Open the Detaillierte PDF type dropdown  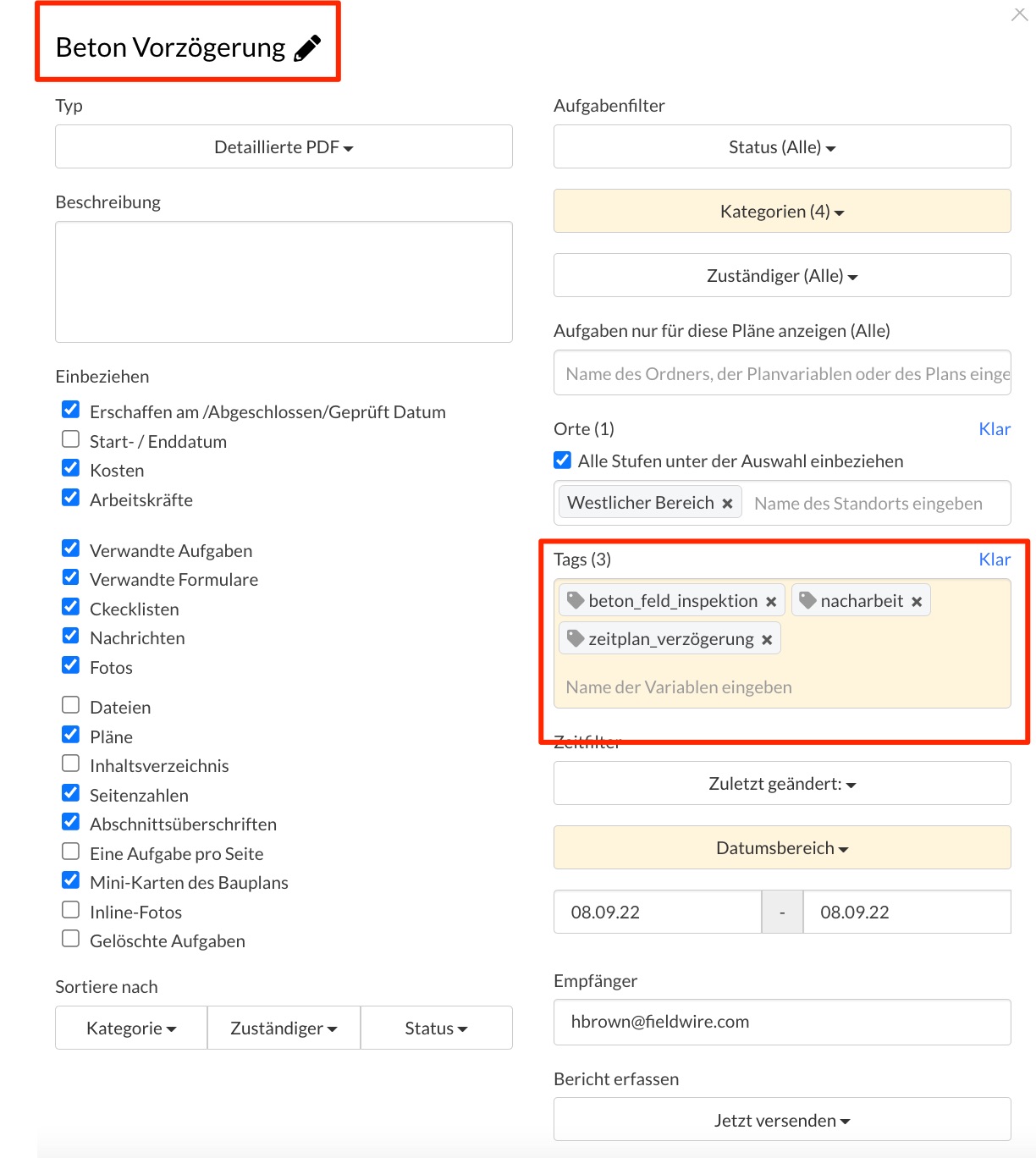(x=284, y=146)
